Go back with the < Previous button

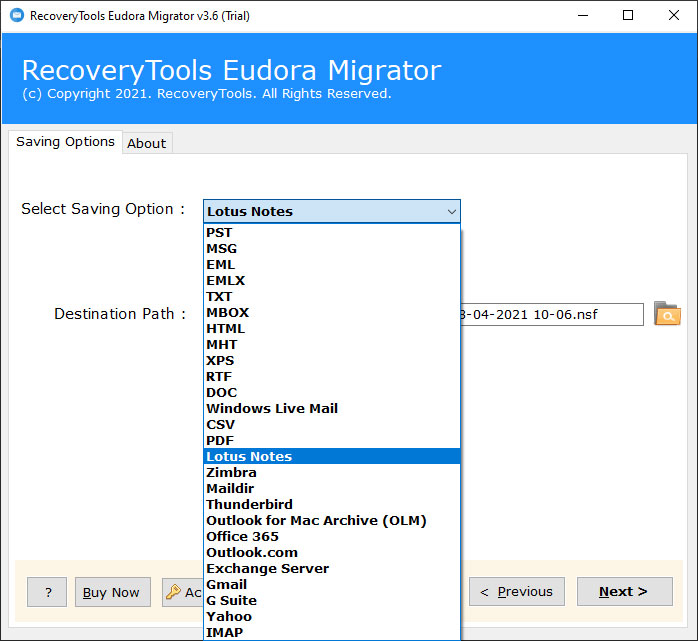tap(517, 592)
